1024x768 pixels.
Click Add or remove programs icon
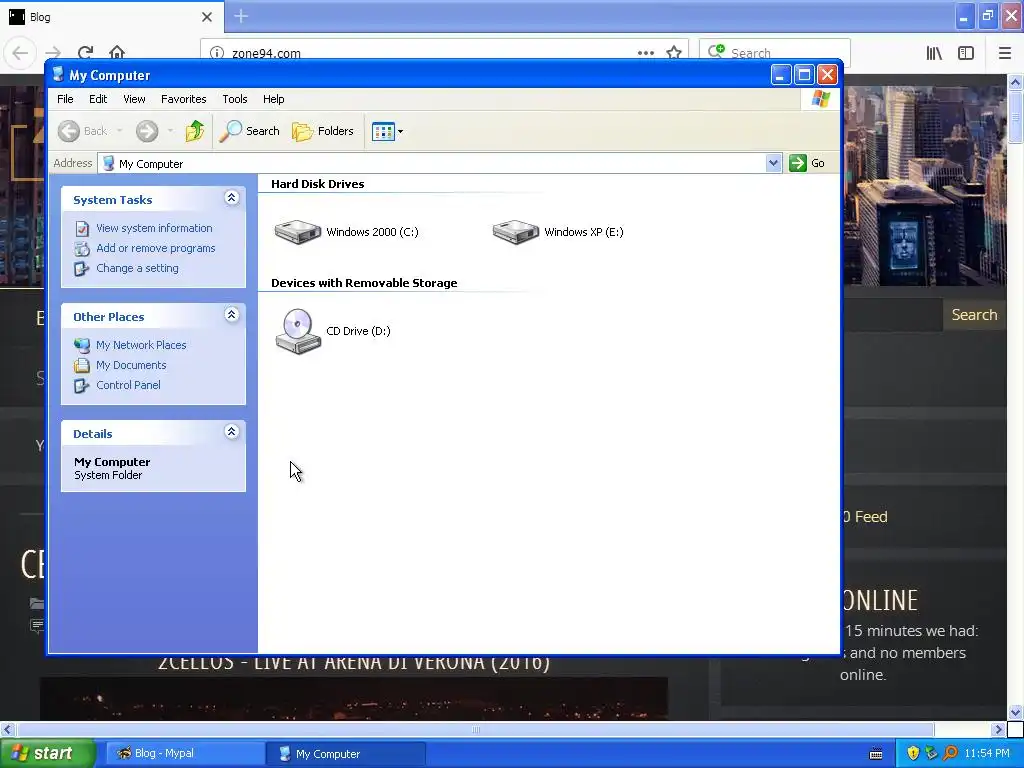coord(82,249)
